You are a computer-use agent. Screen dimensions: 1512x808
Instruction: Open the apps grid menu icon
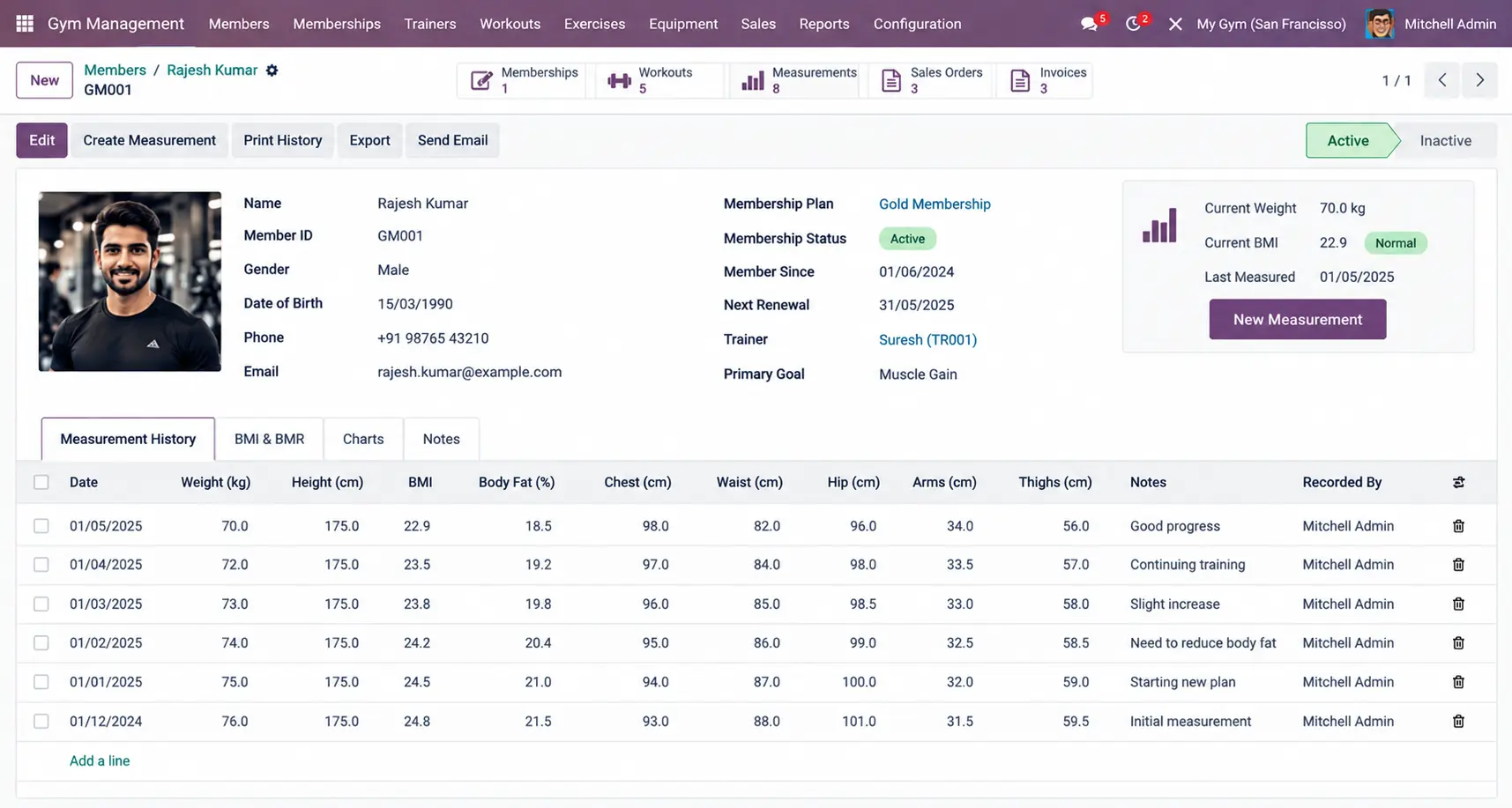click(25, 24)
